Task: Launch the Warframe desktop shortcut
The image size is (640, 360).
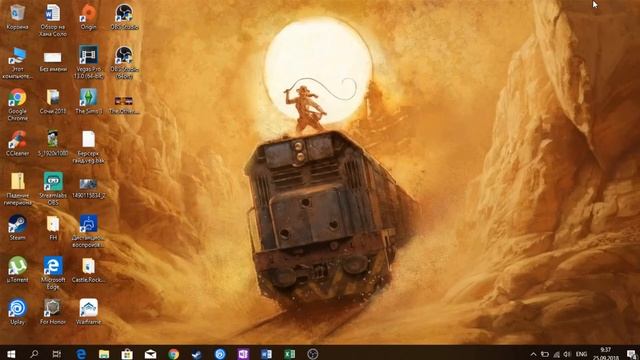Action: tap(88, 311)
